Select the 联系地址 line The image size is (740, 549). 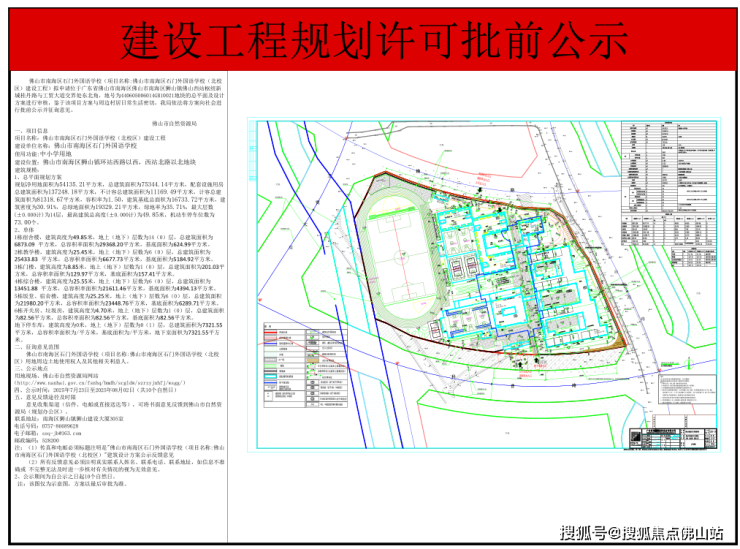coord(69,419)
